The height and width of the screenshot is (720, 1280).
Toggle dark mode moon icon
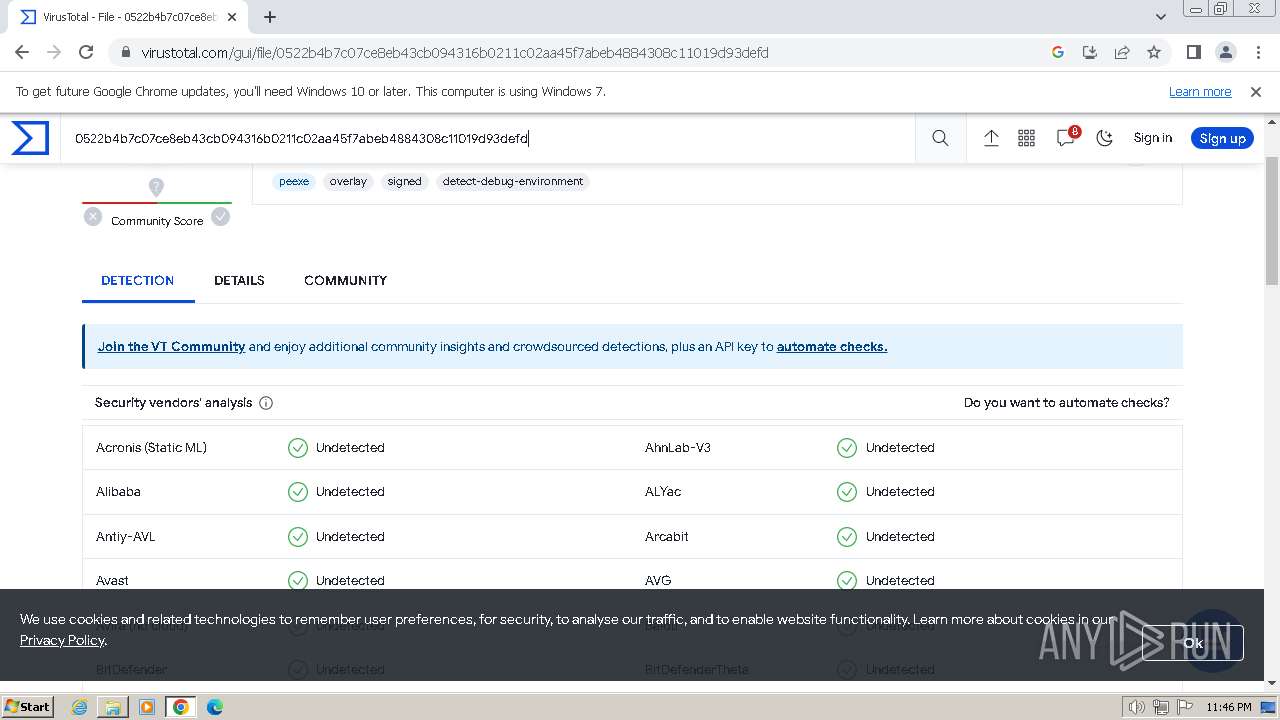[x=1104, y=138]
